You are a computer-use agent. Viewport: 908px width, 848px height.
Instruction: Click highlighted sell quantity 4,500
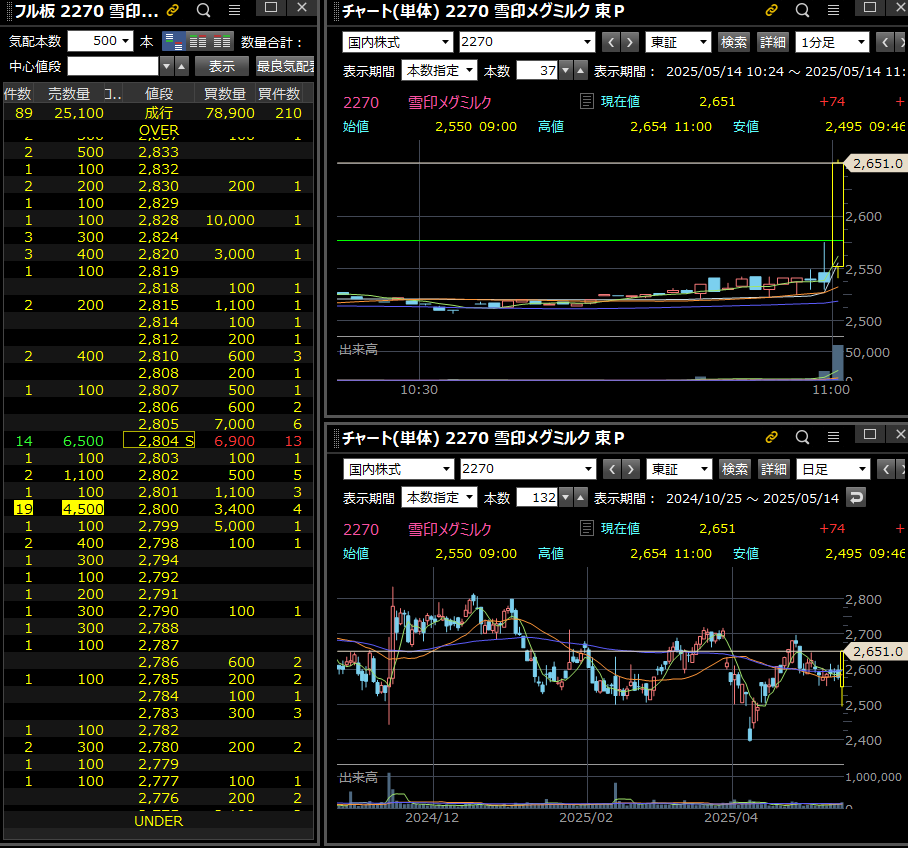[83, 509]
